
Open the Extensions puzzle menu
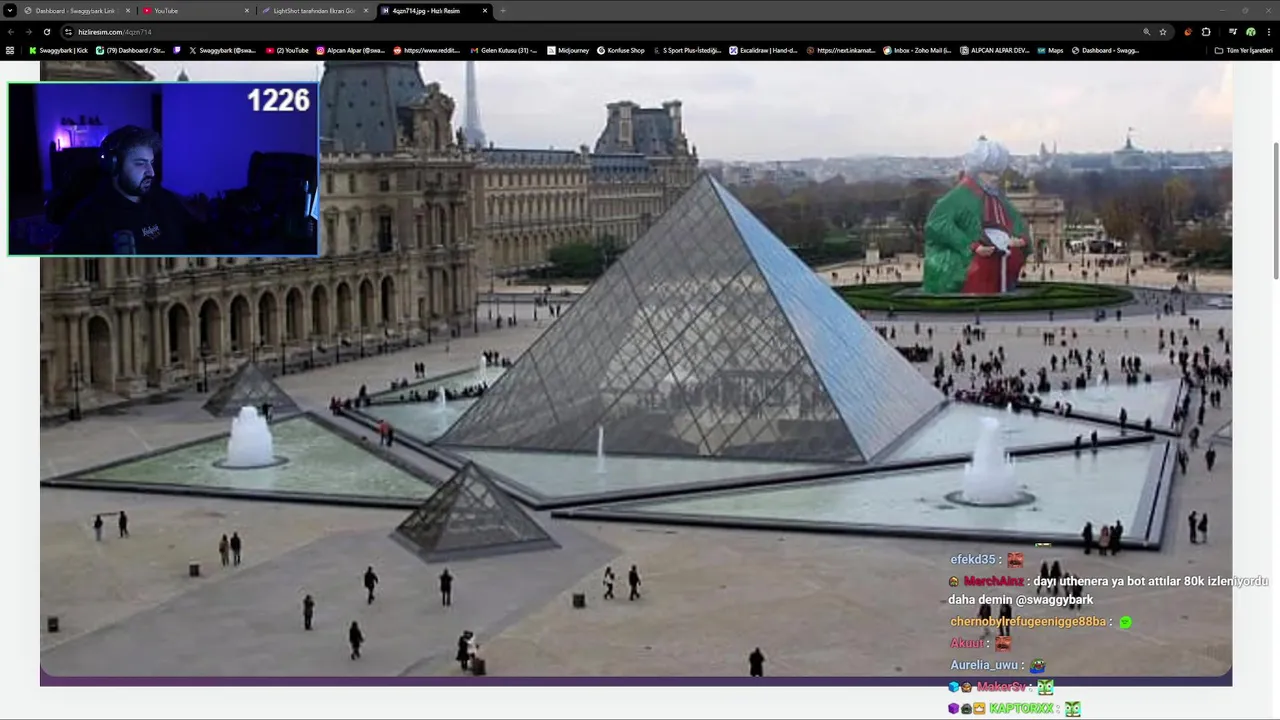(x=1206, y=32)
